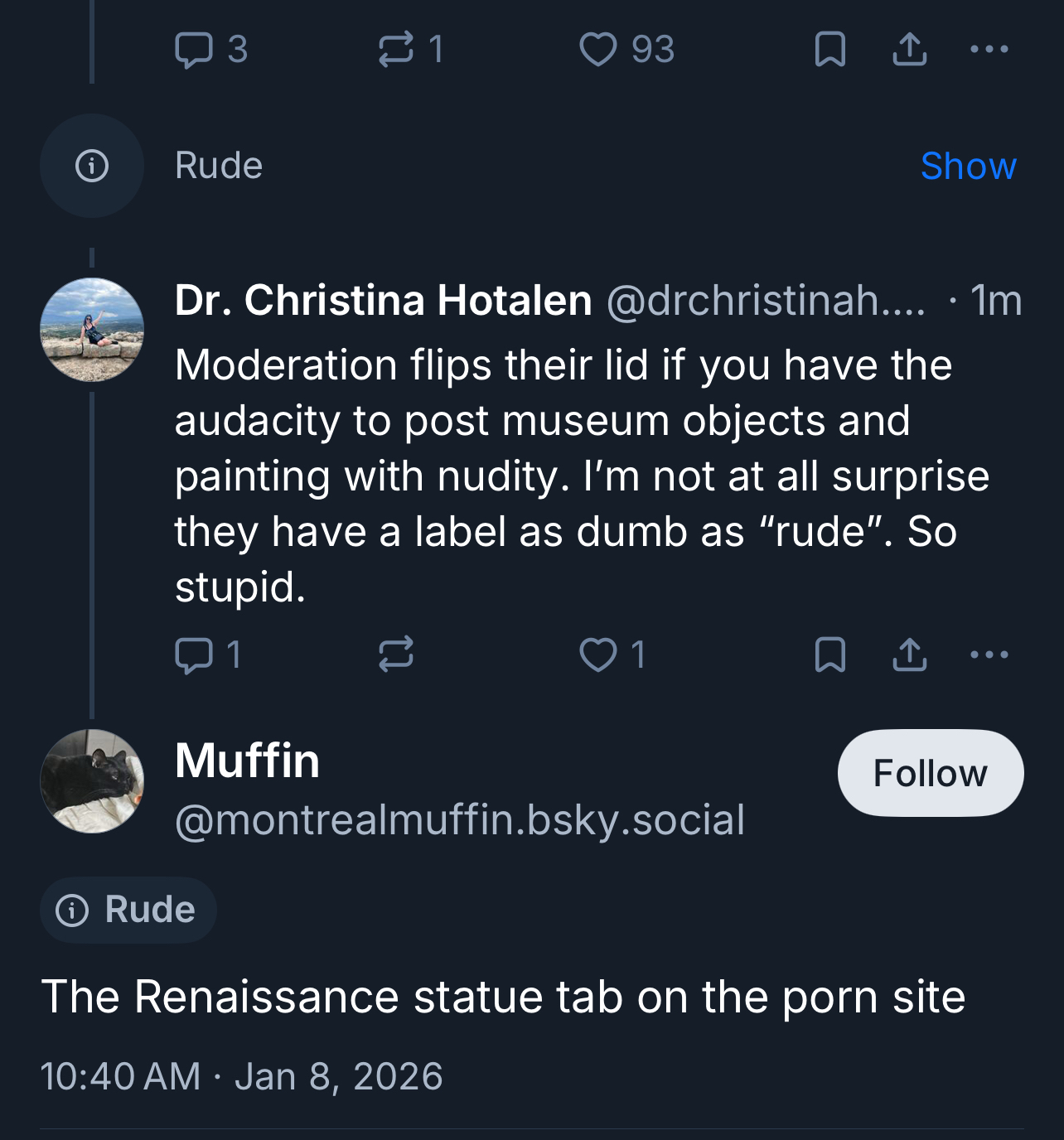Repost the top post with 1 repost
The height and width of the screenshot is (1140, 1064).
[x=396, y=50]
